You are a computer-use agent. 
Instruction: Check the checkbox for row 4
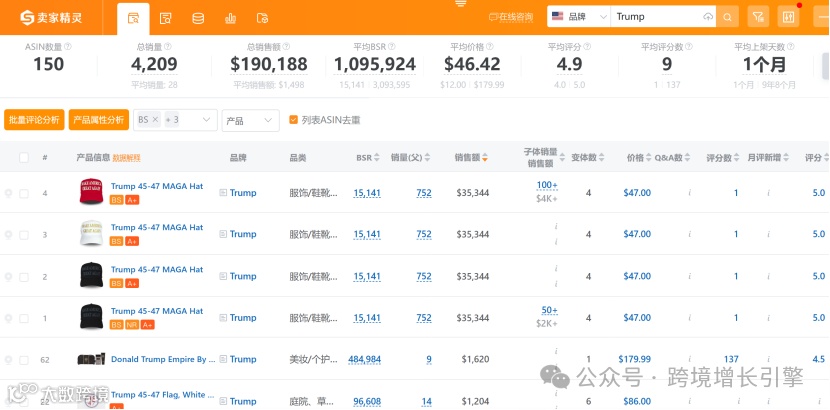[x=24, y=193]
